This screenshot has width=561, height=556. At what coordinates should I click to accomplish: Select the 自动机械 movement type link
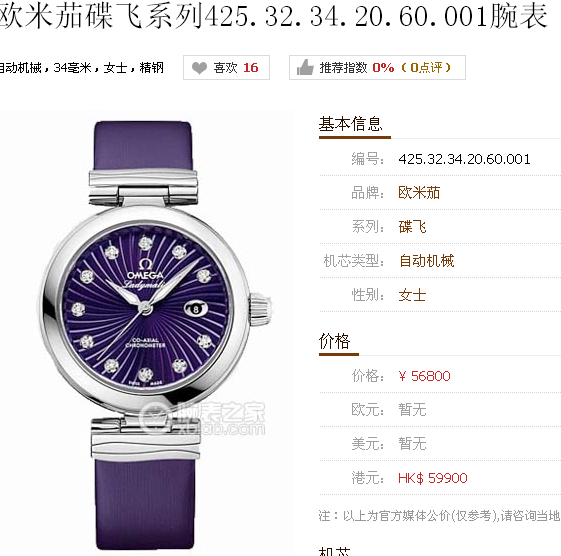tap(426, 261)
